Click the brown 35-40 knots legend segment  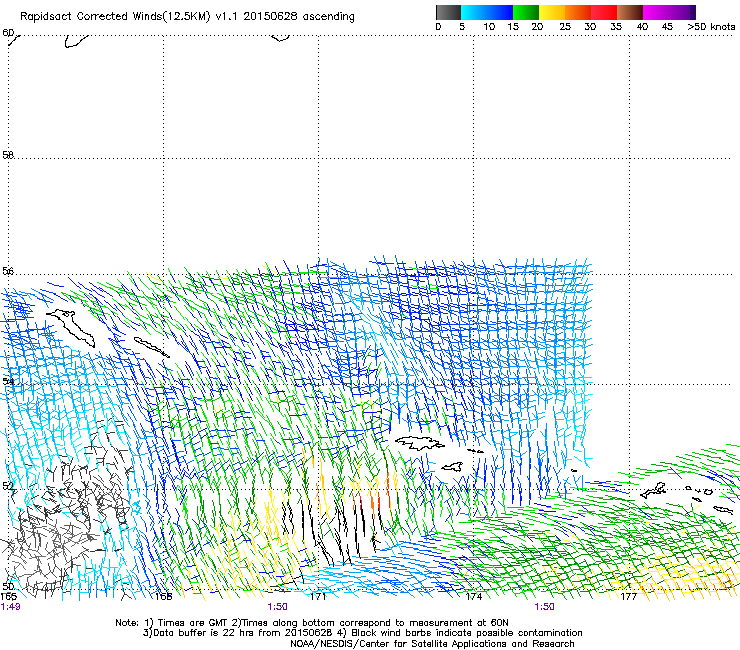tap(630, 12)
